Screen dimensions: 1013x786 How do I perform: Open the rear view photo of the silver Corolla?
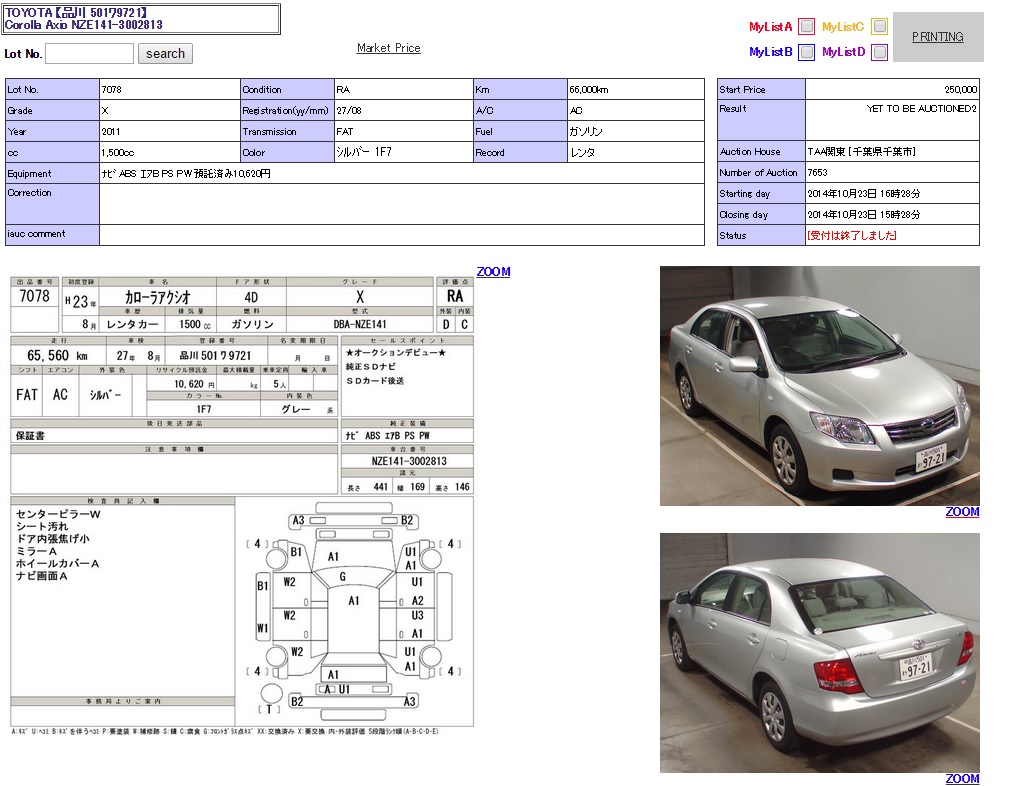pyautogui.click(x=819, y=652)
